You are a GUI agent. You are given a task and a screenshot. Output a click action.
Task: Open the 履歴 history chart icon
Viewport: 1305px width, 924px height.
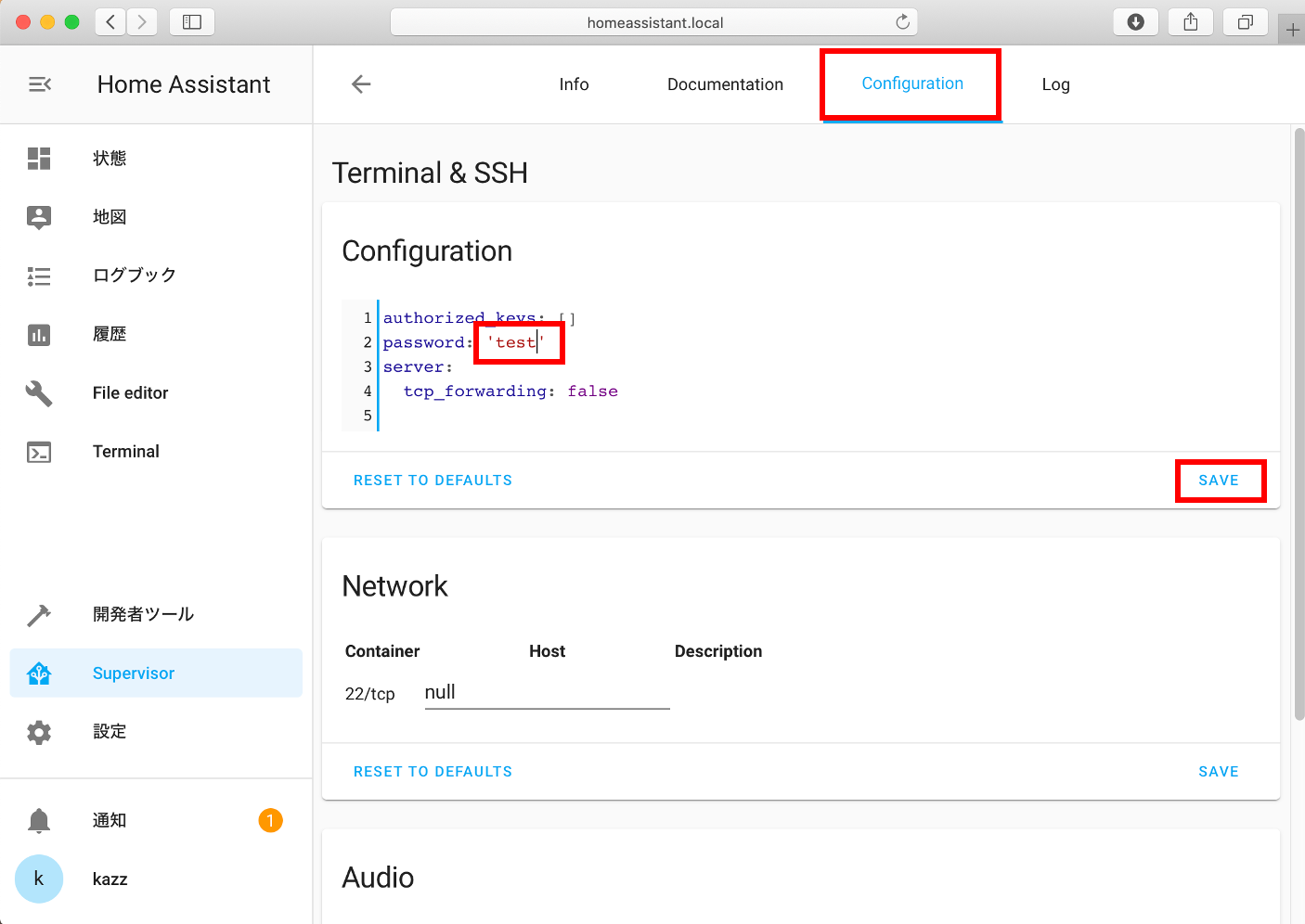[x=39, y=335]
